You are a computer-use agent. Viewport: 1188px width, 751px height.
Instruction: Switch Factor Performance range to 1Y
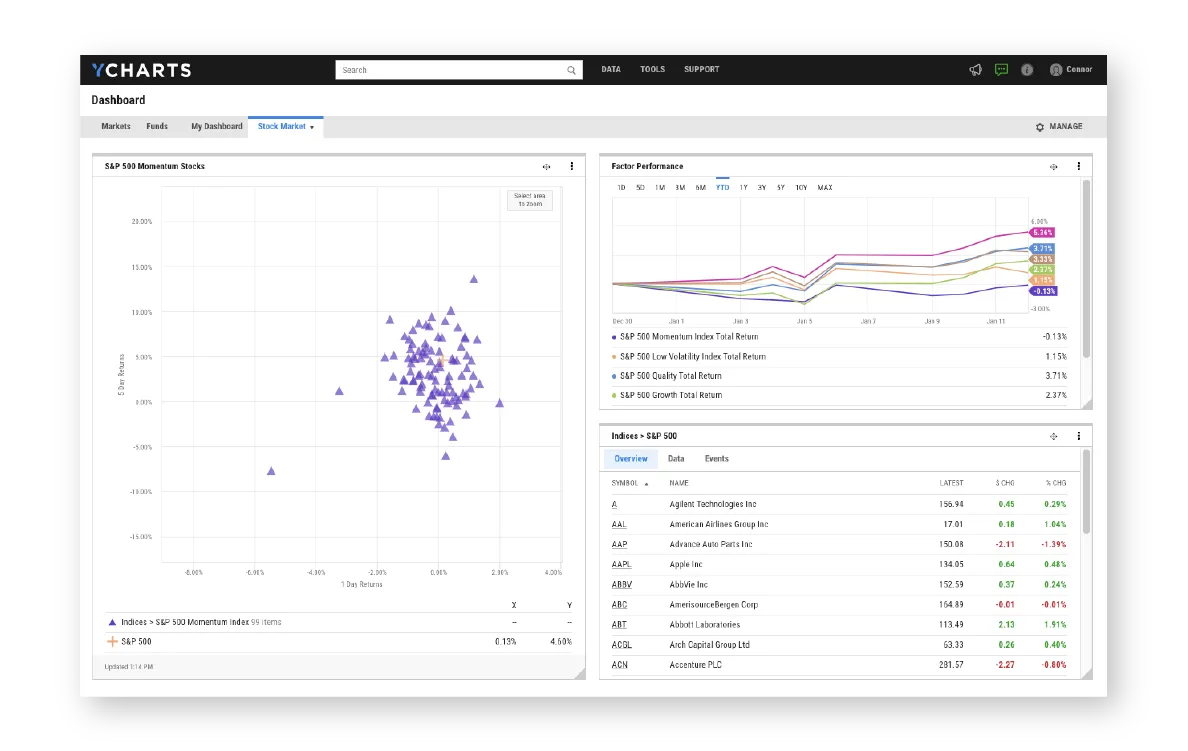(x=742, y=187)
